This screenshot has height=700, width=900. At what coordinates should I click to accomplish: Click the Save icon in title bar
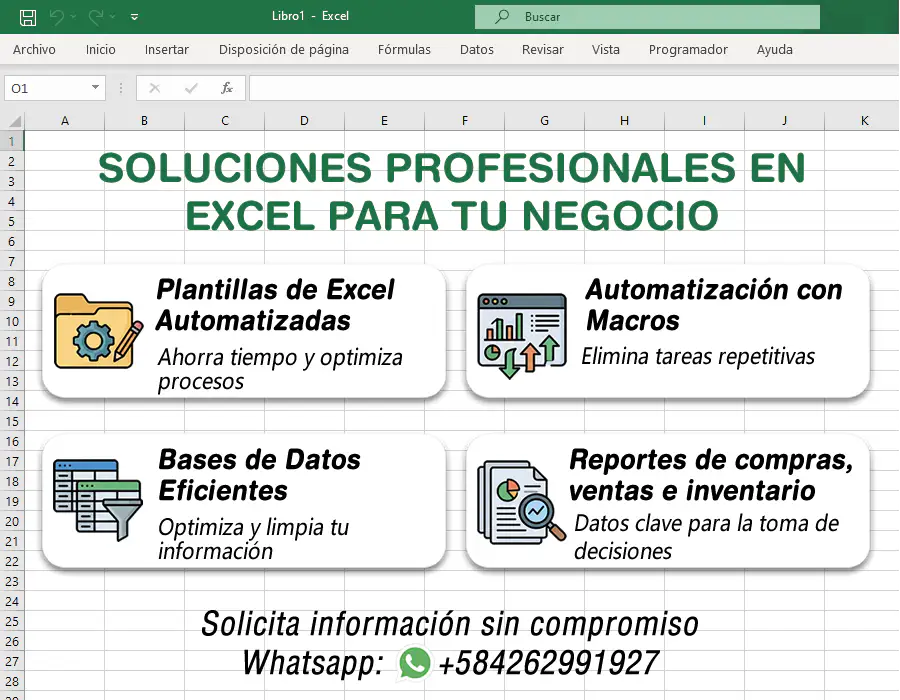28,17
